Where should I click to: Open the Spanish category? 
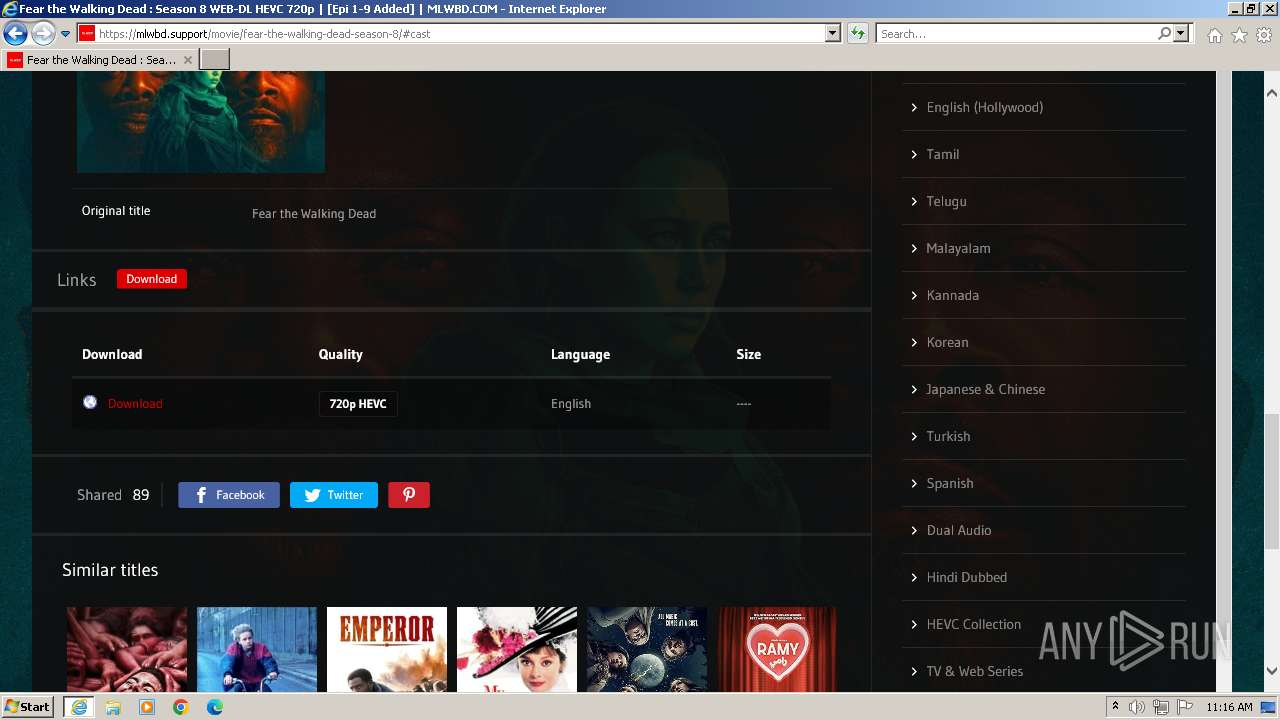coord(950,483)
